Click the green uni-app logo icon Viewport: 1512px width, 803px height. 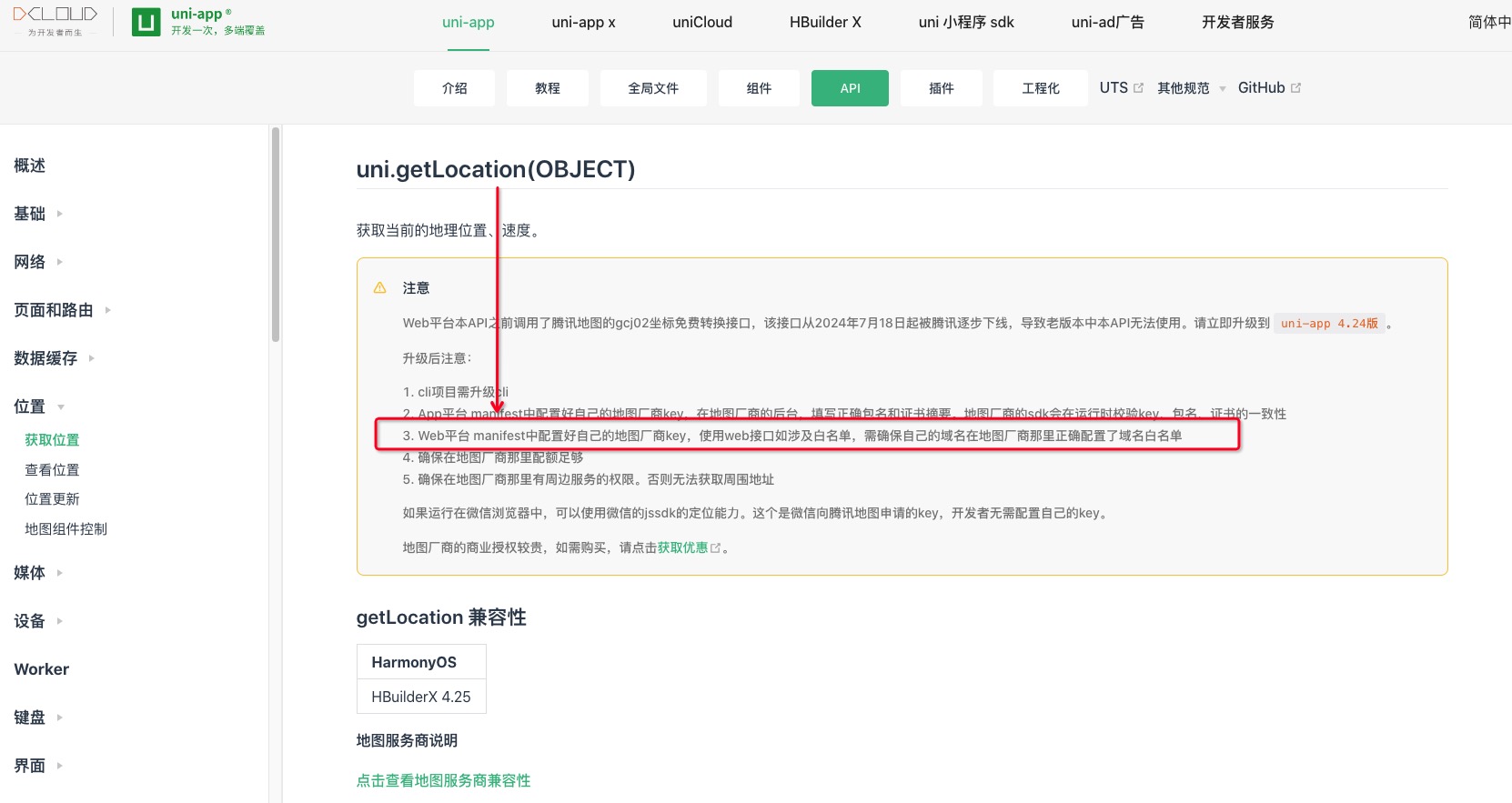146,22
